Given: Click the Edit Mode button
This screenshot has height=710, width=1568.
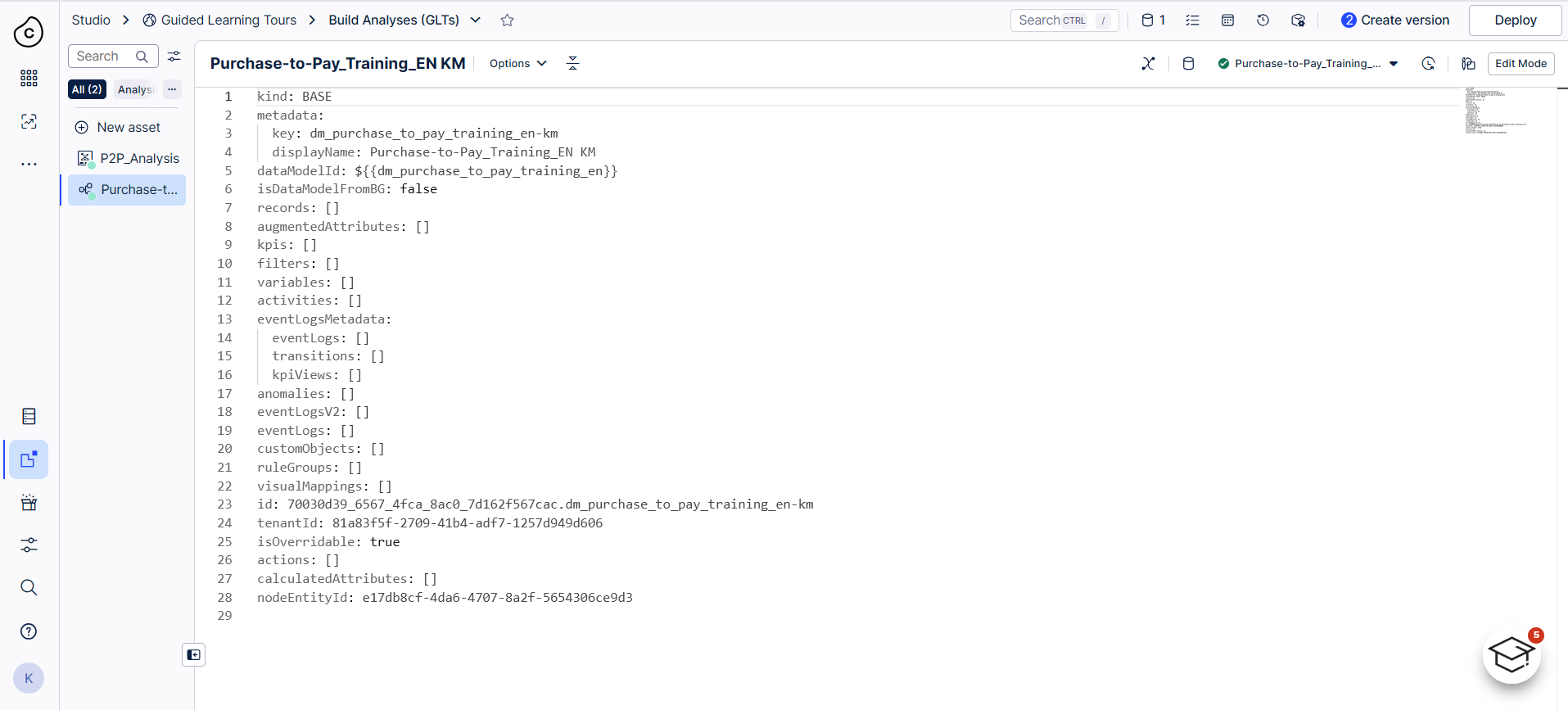Looking at the screenshot, I should (x=1521, y=64).
